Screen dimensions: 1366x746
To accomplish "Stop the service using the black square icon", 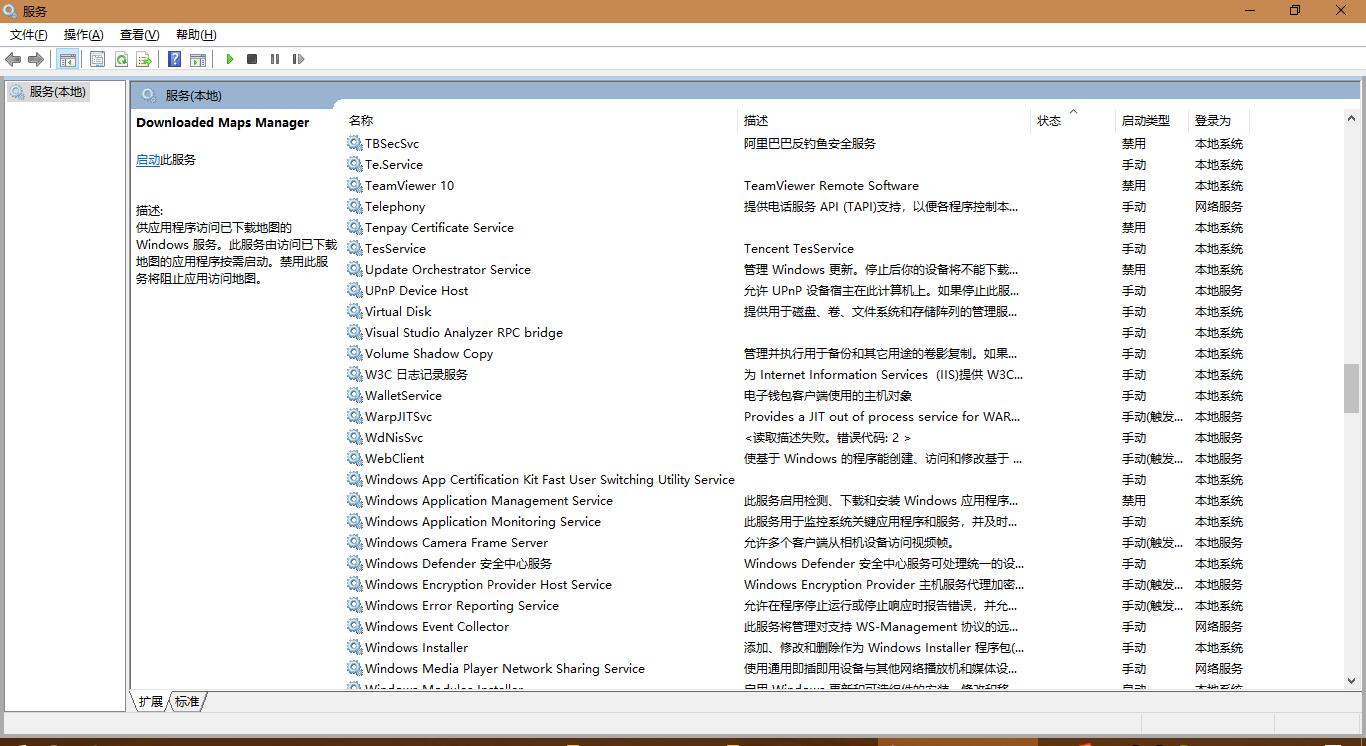I will point(252,59).
